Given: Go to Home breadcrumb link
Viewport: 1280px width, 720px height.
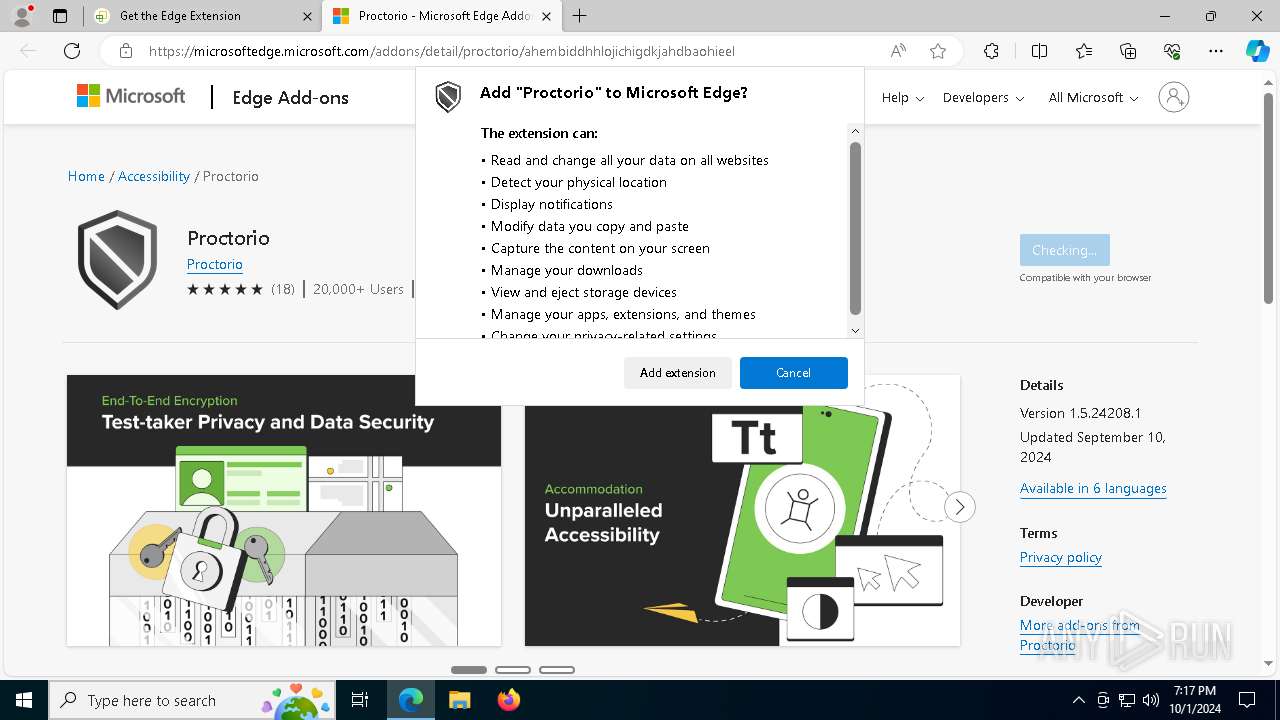Looking at the screenshot, I should click(86, 176).
